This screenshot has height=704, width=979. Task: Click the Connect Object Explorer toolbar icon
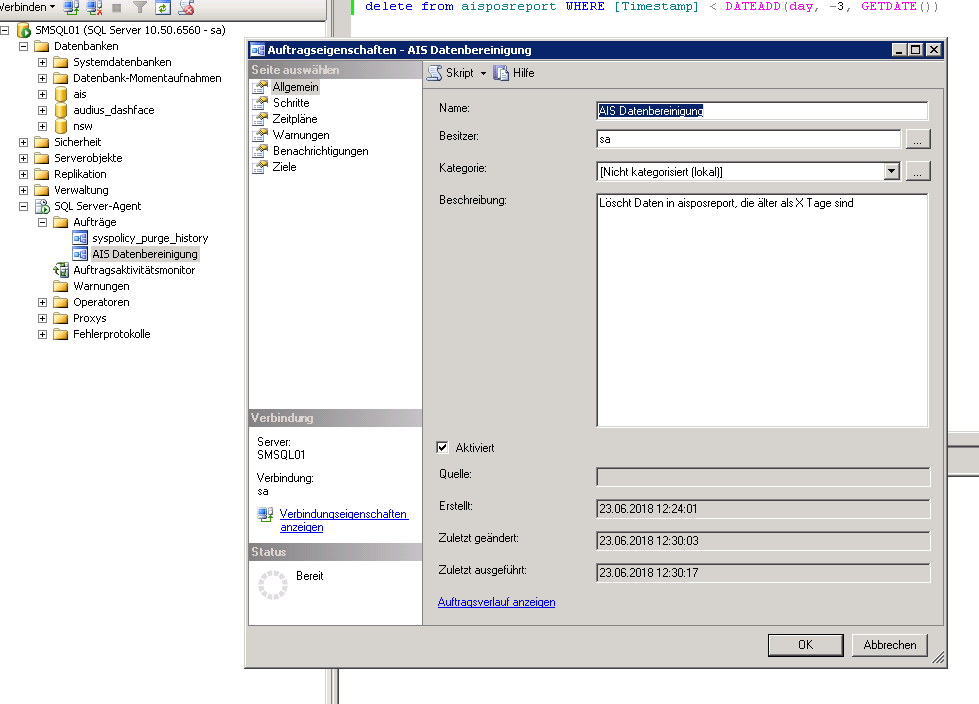click(x=71, y=7)
